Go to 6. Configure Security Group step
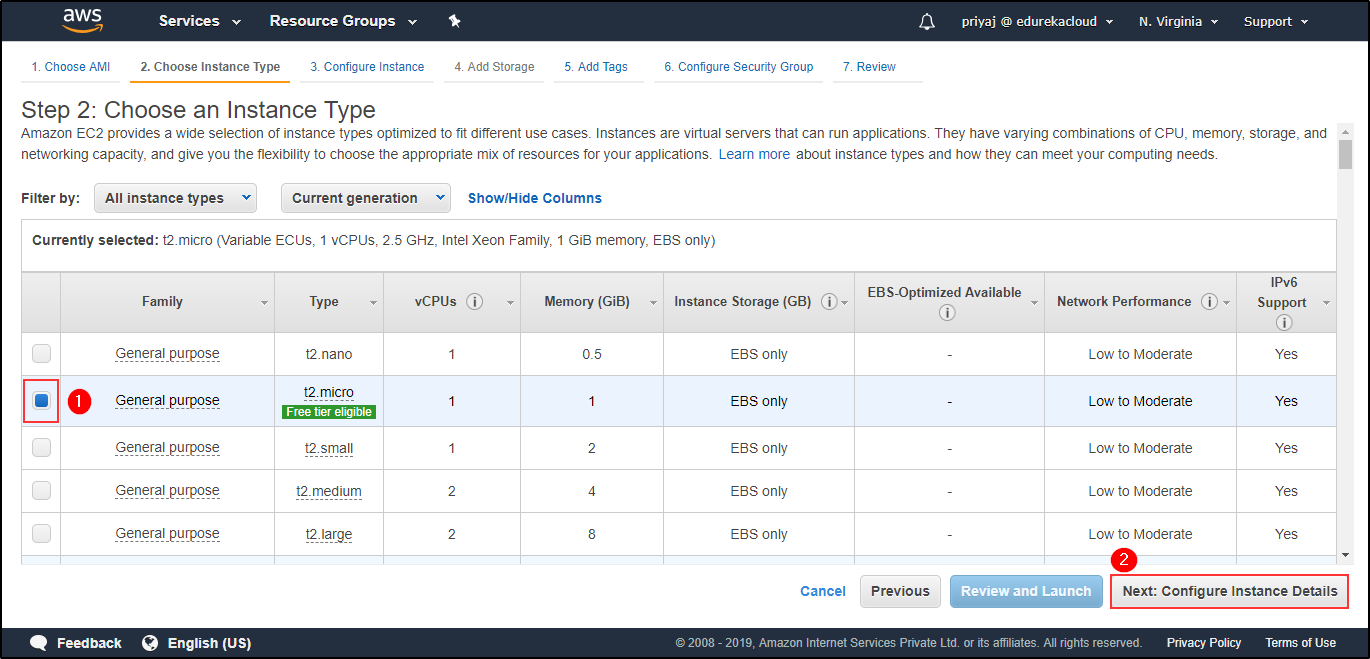The width and height of the screenshot is (1370, 659). (x=738, y=67)
